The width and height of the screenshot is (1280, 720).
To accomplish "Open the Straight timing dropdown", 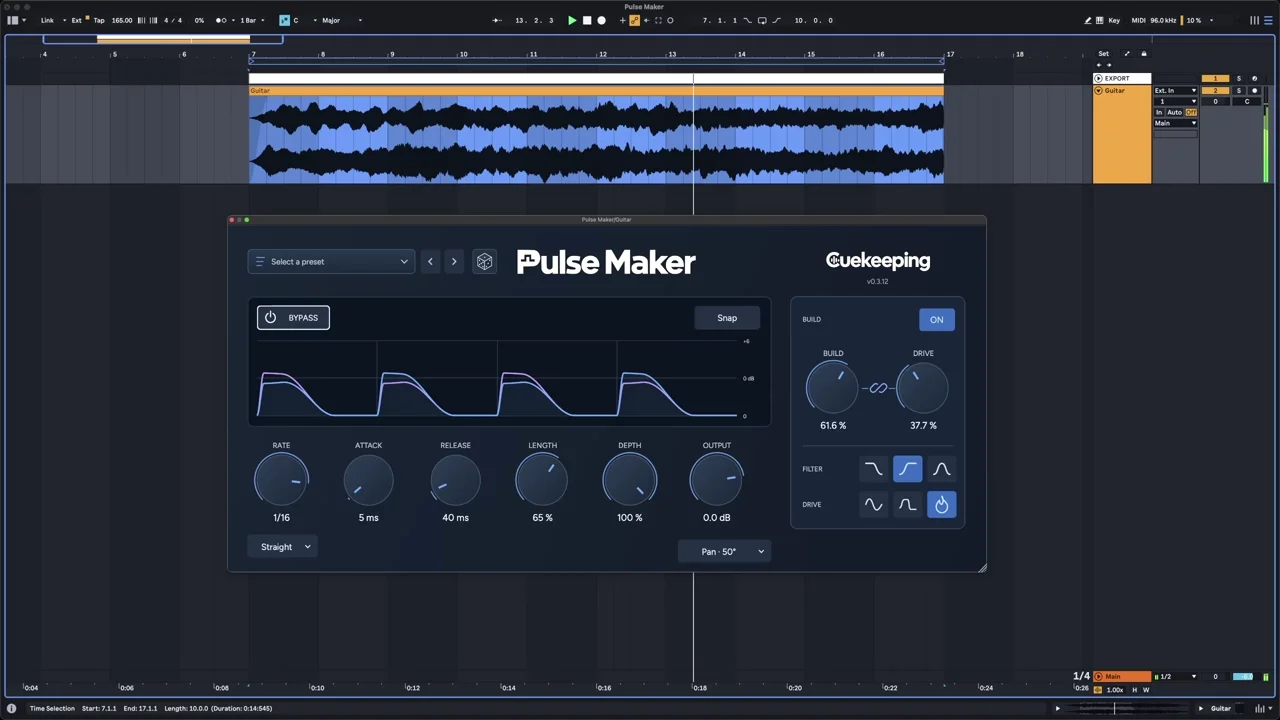I will [x=284, y=547].
